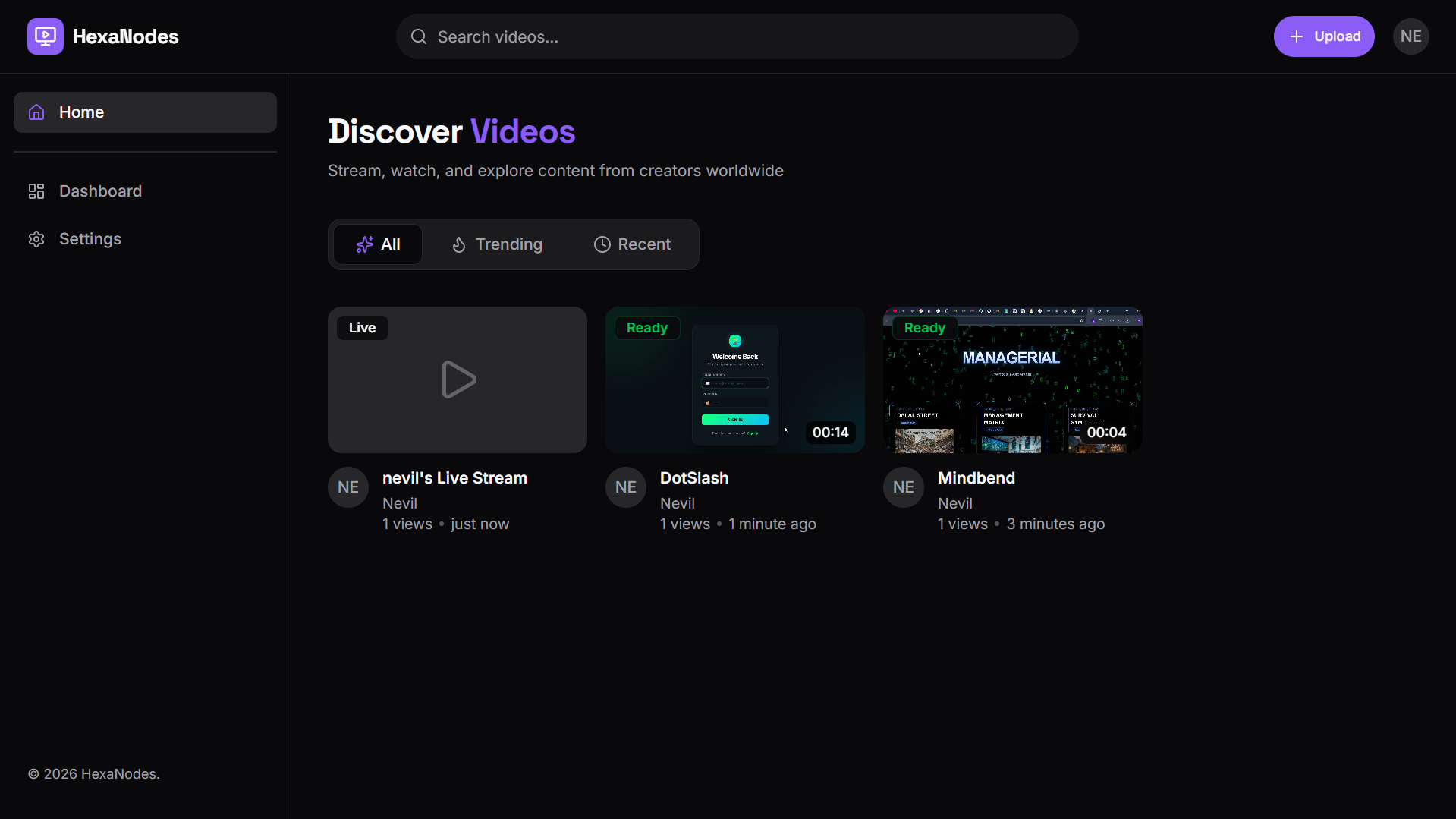
Task: Click the 'Stream, watch, and explore' subtitle
Action: point(555,171)
